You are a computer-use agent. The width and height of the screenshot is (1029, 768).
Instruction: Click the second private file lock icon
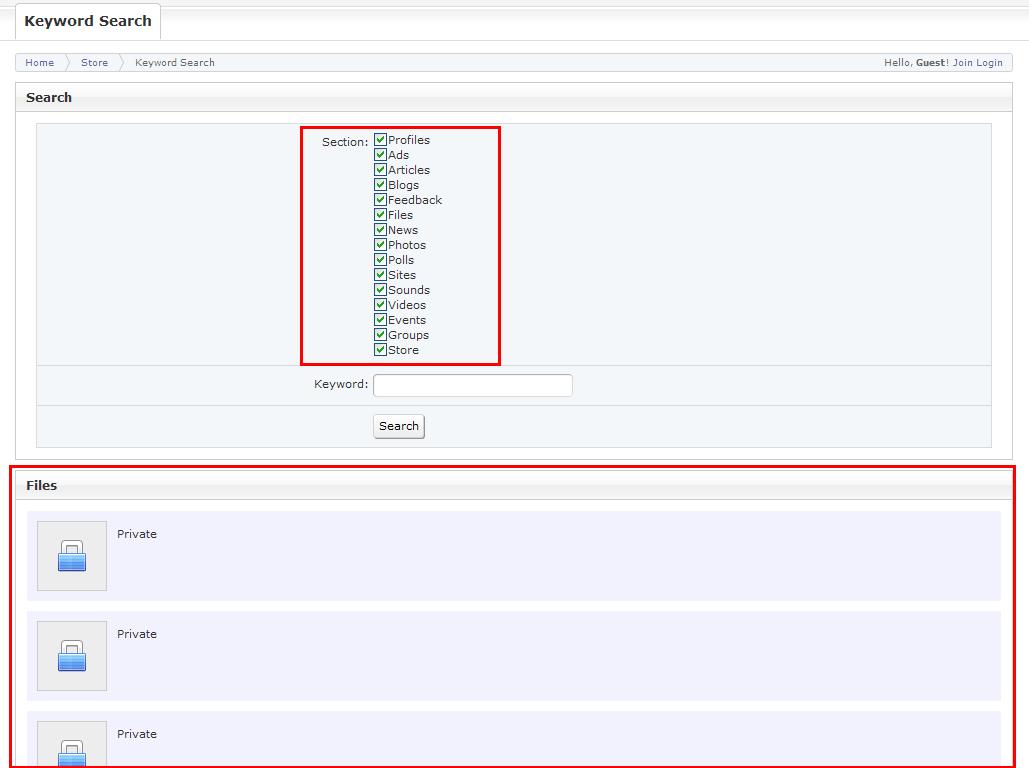(x=72, y=656)
